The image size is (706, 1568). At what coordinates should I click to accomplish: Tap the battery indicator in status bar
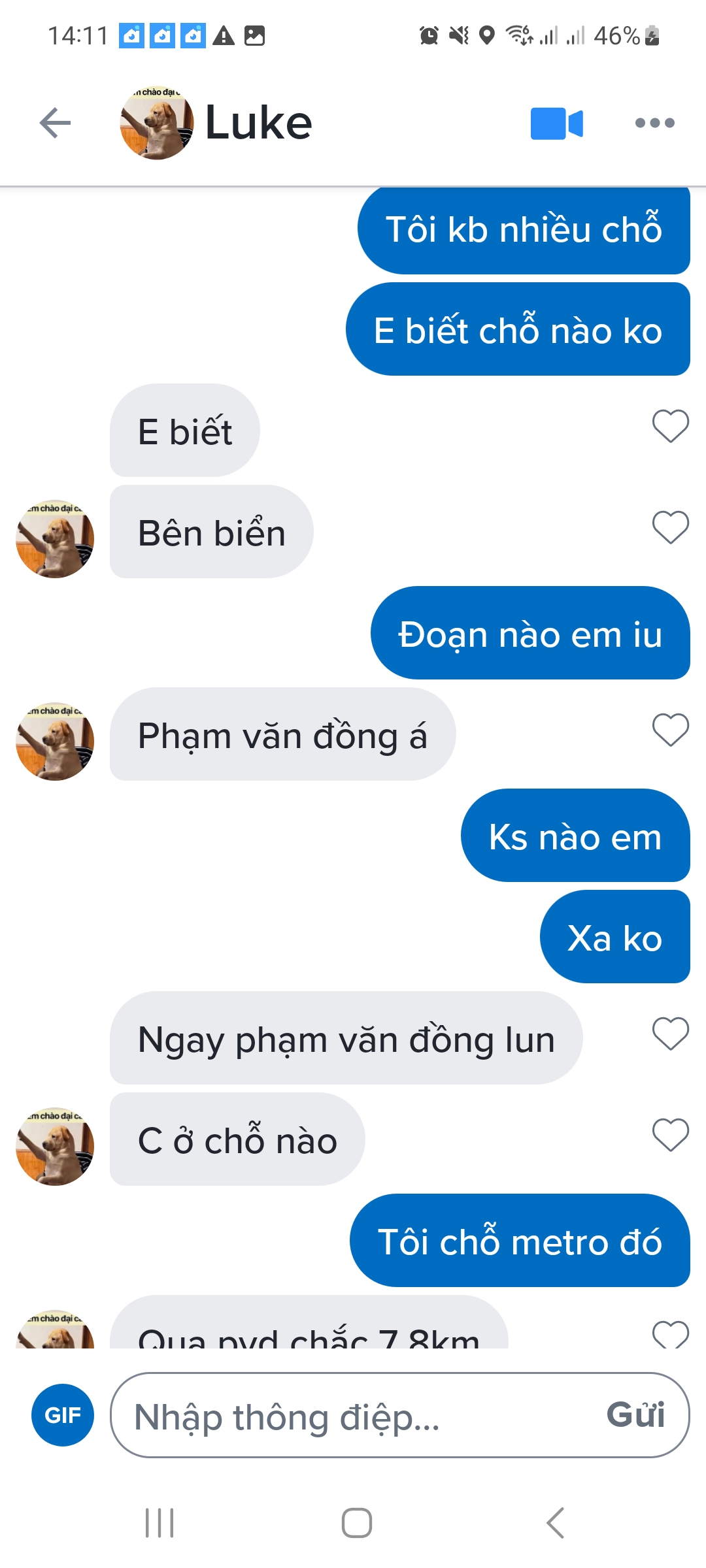(x=652, y=35)
